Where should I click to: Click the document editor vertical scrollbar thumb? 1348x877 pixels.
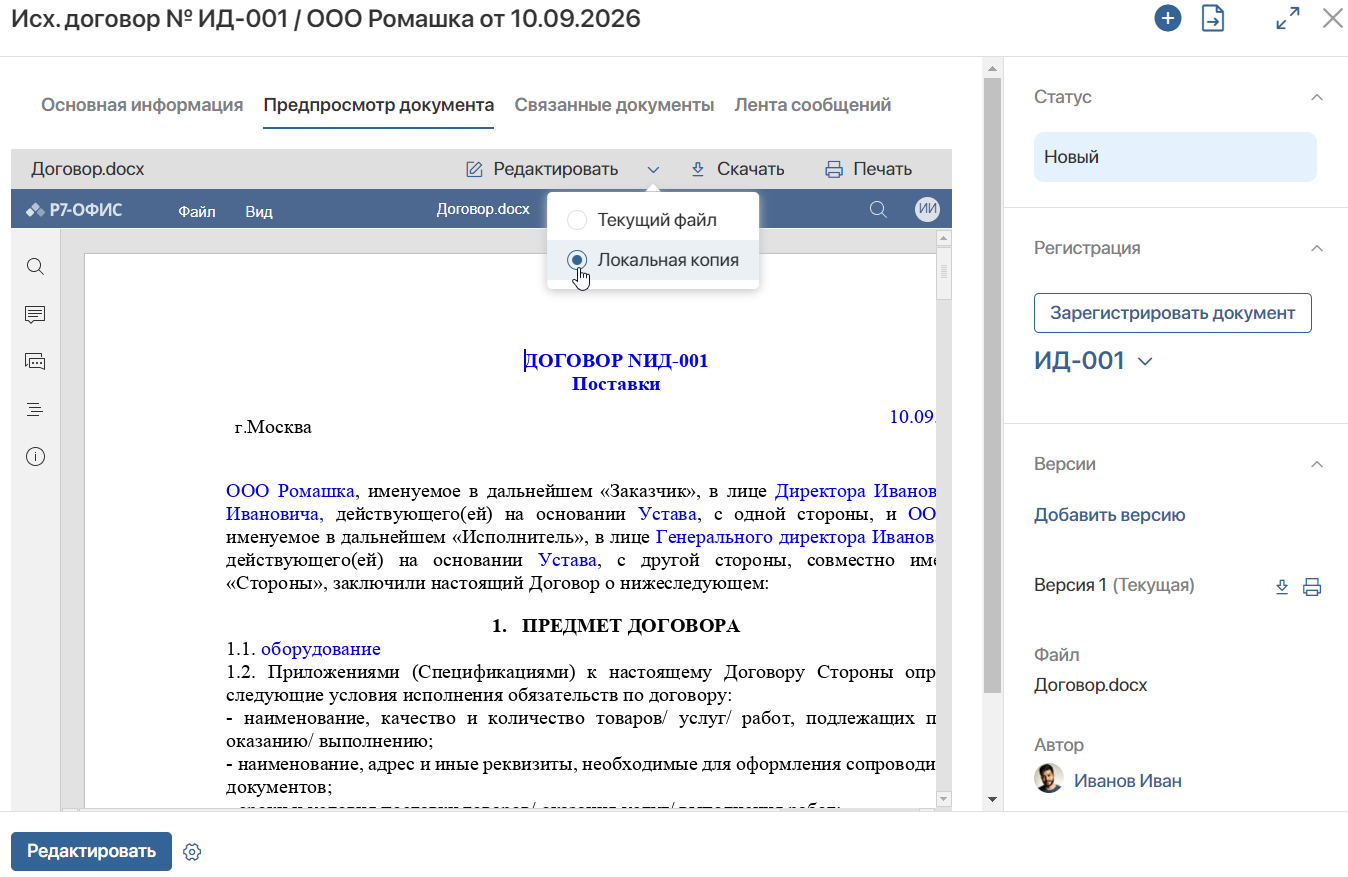click(x=943, y=274)
